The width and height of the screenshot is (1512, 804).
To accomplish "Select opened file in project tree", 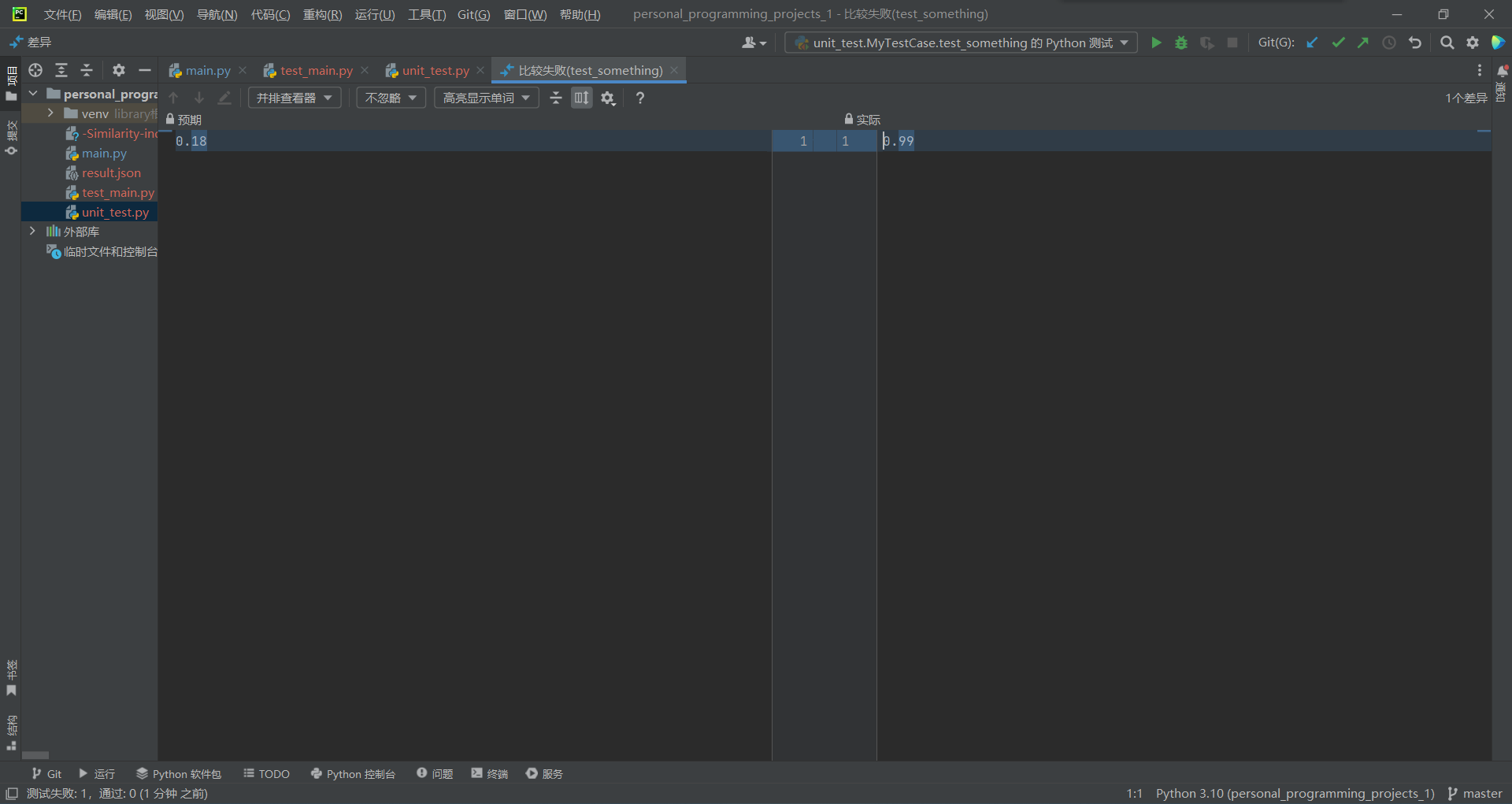I will coord(35,70).
